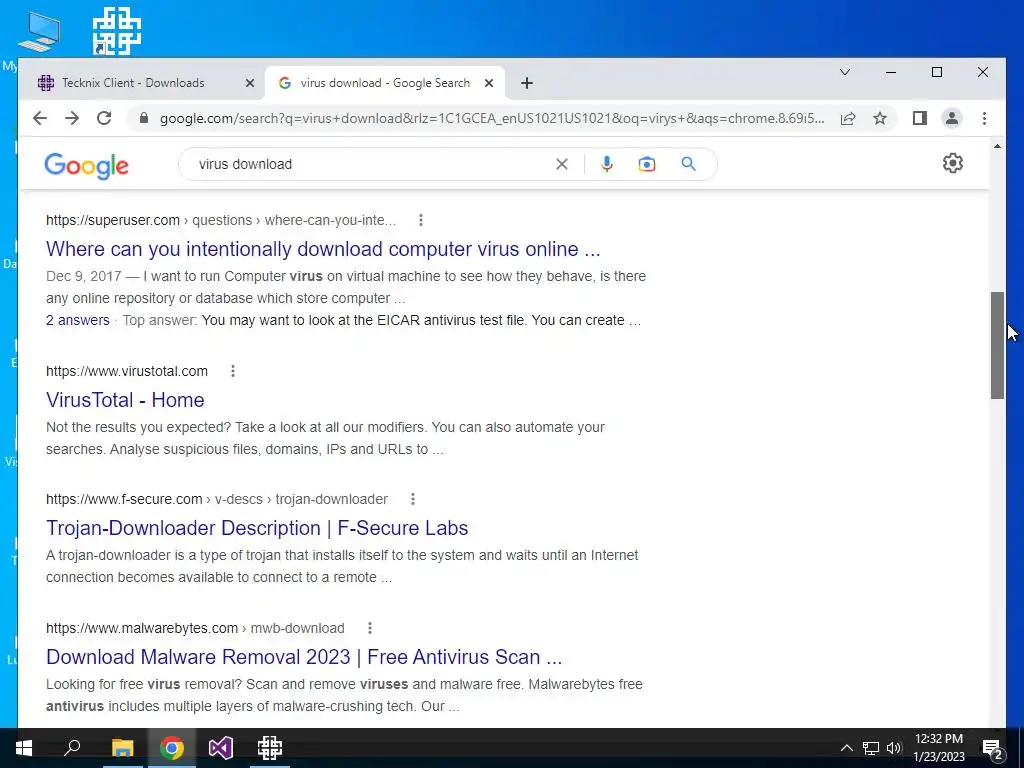Click the 2 answers link

tap(78, 320)
